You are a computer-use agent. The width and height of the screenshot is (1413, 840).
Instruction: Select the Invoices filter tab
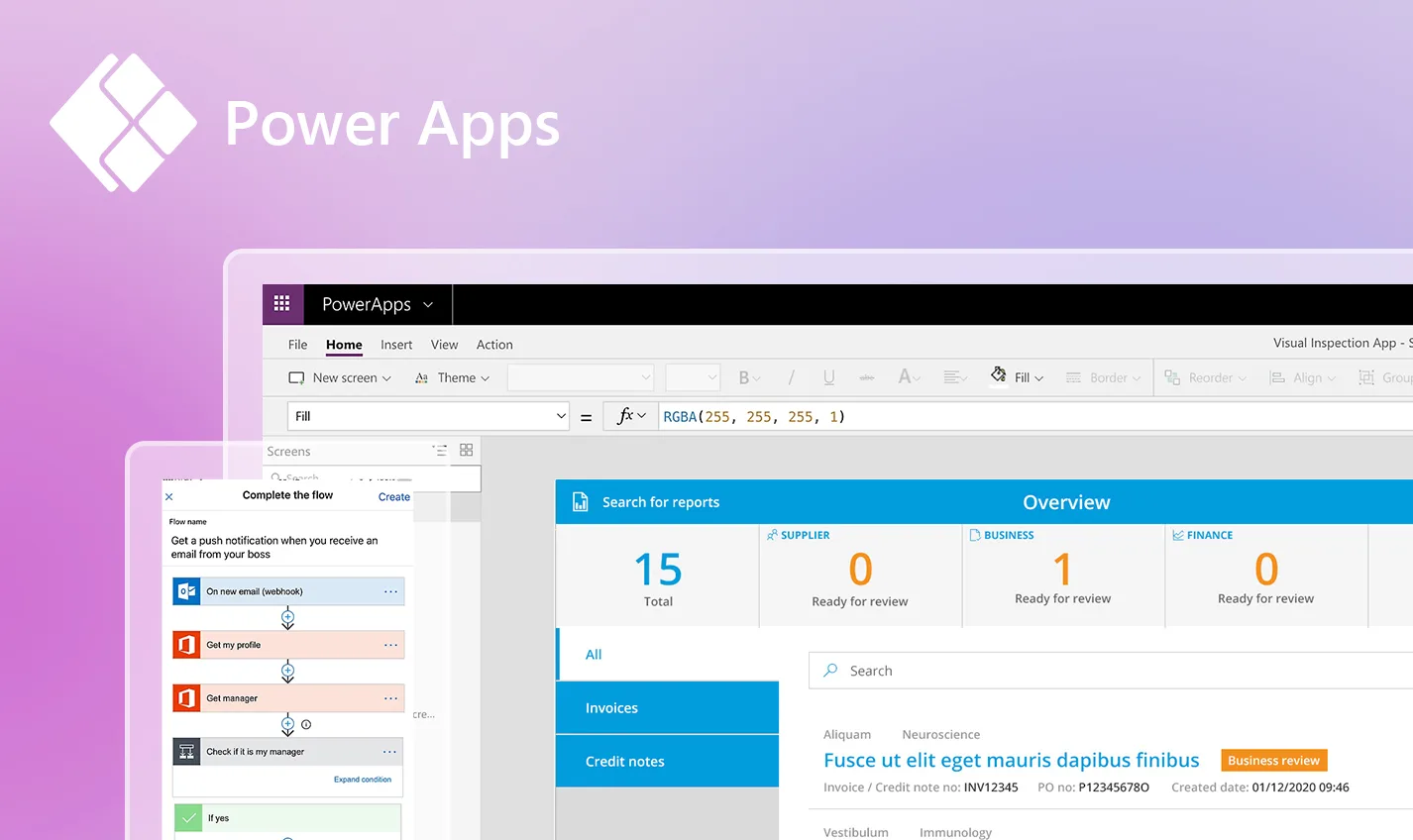[x=667, y=708]
